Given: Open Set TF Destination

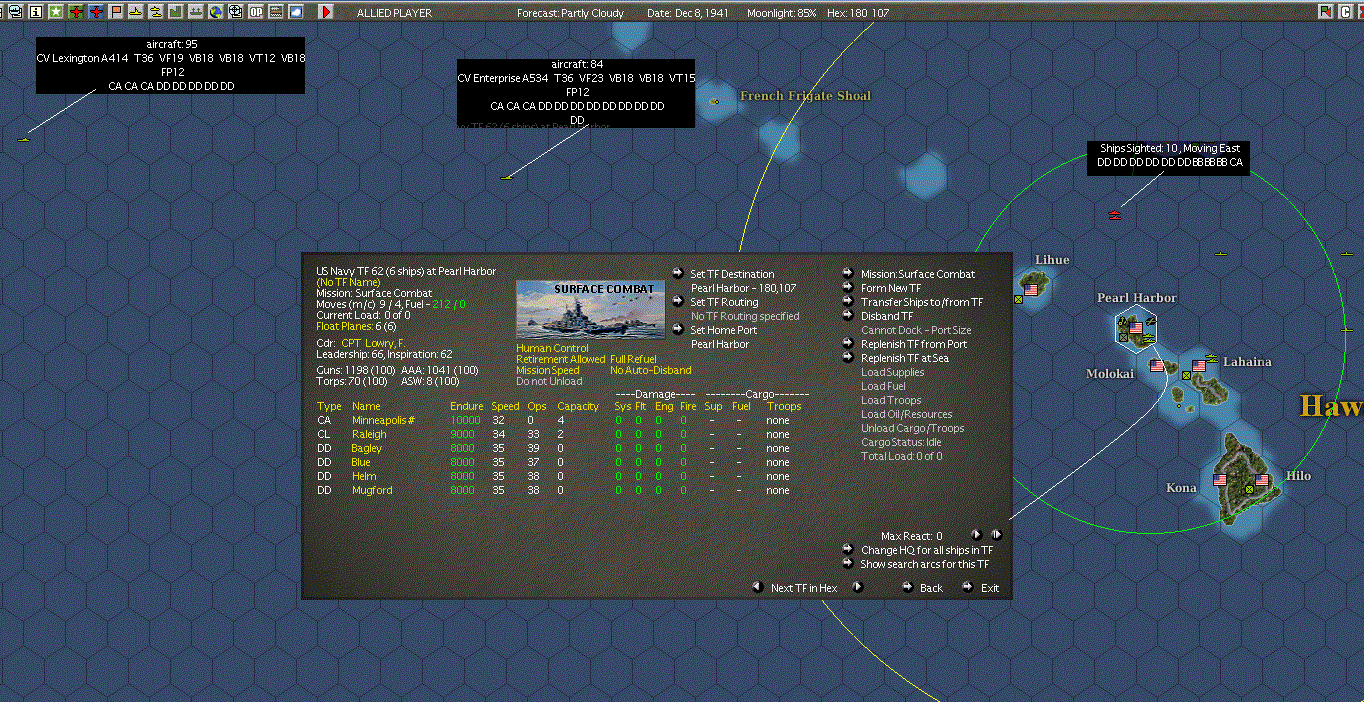Looking at the screenshot, I should coord(732,274).
